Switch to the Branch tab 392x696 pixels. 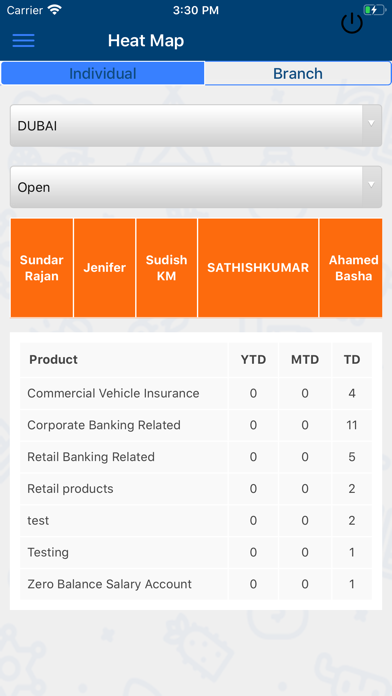click(298, 73)
